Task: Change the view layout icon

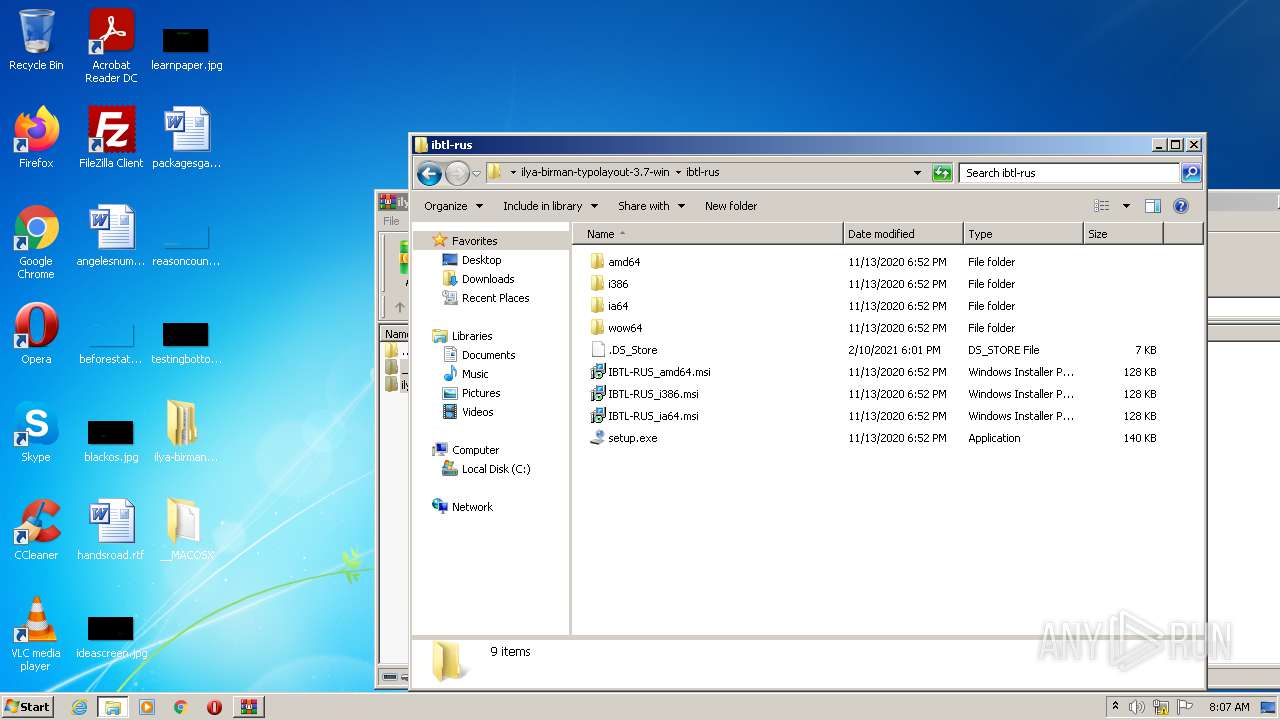Action: pos(1101,206)
